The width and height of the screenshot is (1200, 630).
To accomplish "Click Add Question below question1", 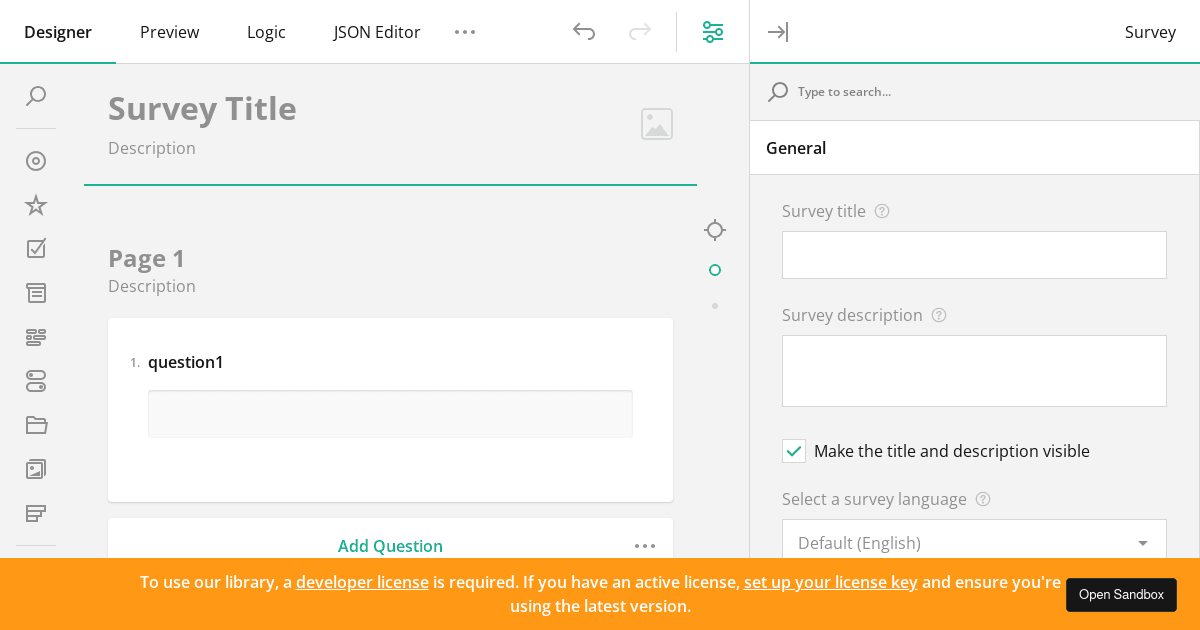I will point(390,546).
